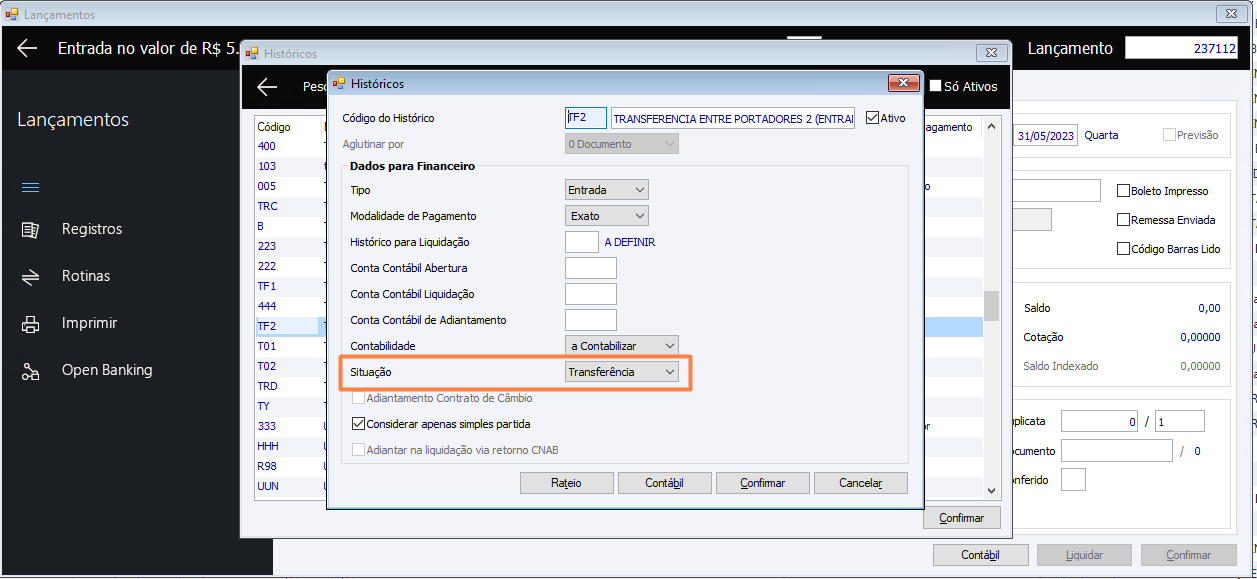
Task: Open the Modalidade de Pagamento dropdown
Action: 607,216
